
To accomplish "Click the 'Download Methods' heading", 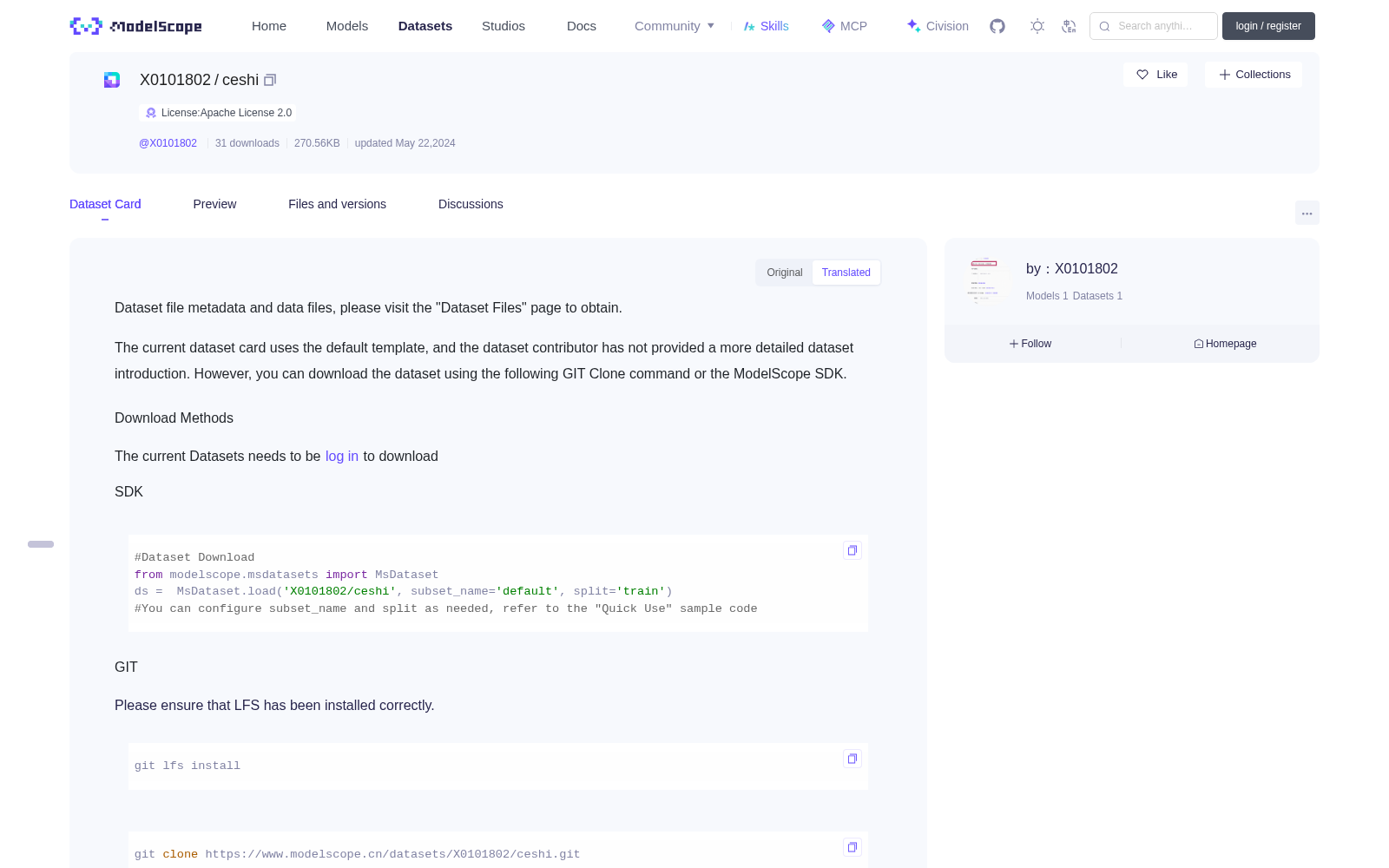I will tap(174, 418).
